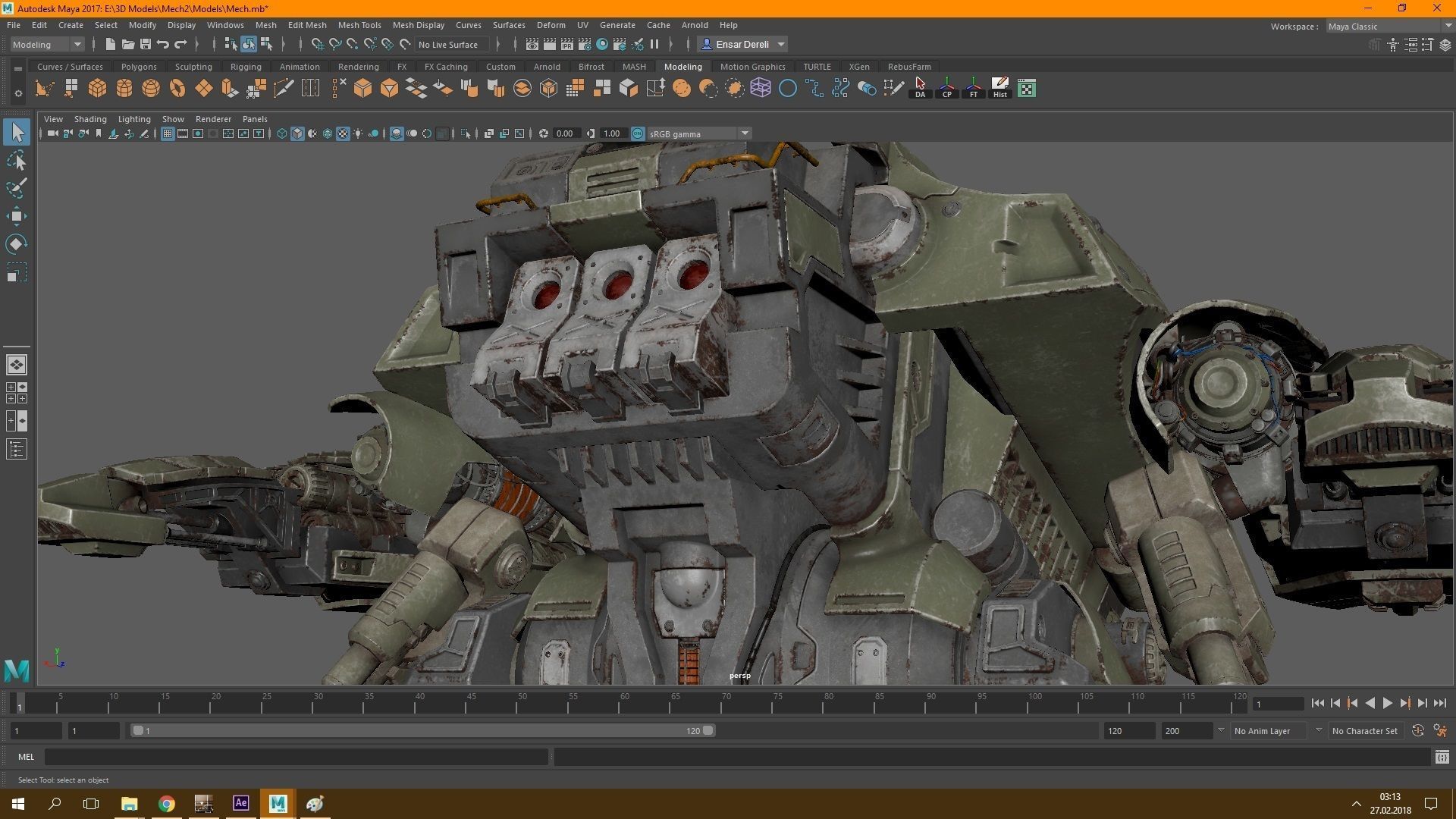
Task: Toggle use all lights bulb icon
Action: 358,133
